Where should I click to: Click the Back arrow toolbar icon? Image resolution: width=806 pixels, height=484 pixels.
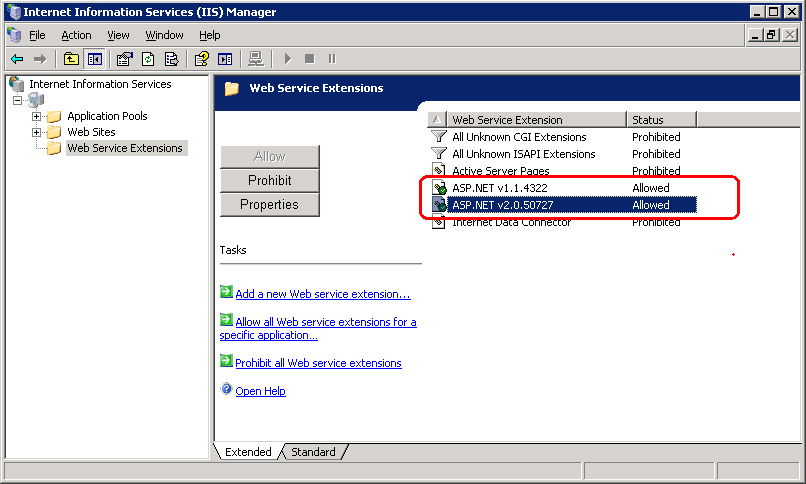(17, 59)
